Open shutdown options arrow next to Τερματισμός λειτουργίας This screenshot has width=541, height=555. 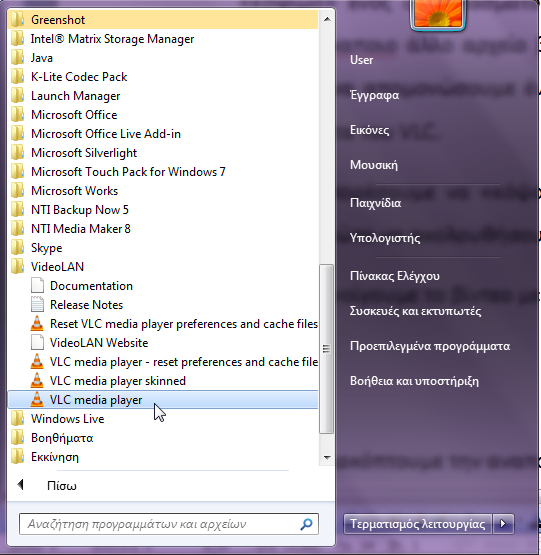click(503, 523)
